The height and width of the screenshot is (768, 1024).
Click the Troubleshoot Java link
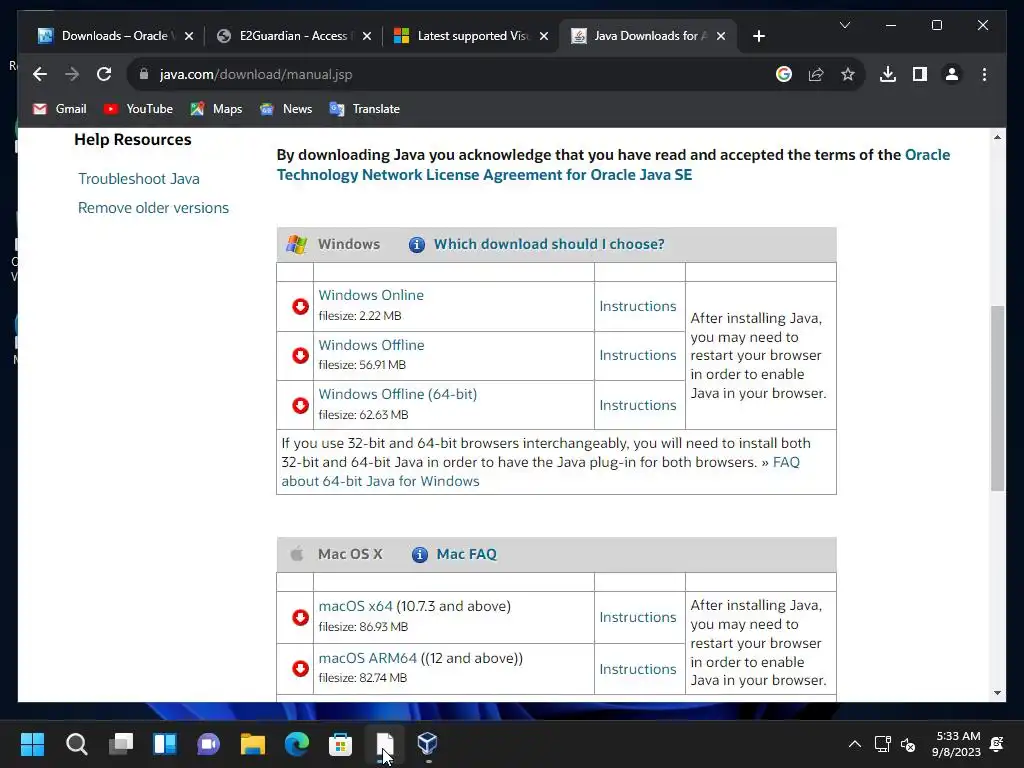[x=139, y=179]
